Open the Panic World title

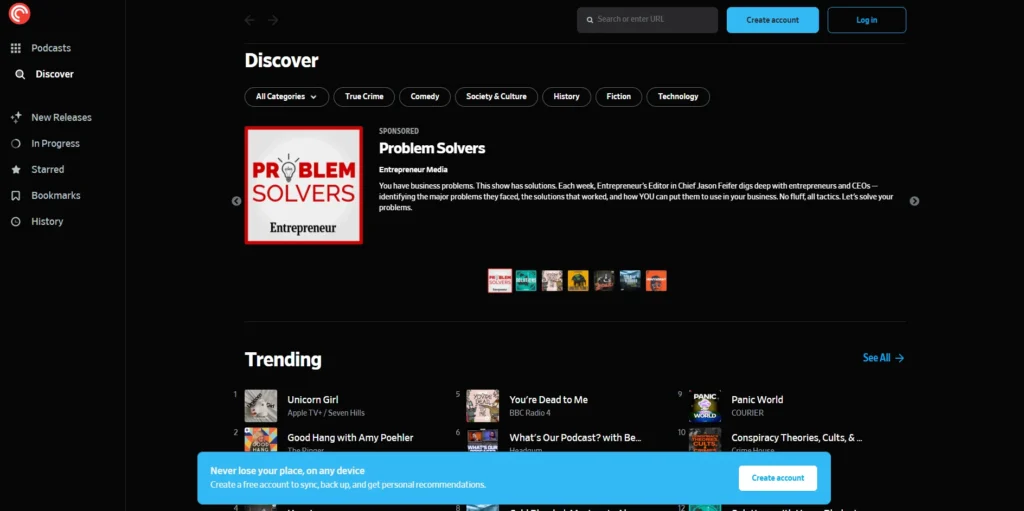click(x=757, y=400)
